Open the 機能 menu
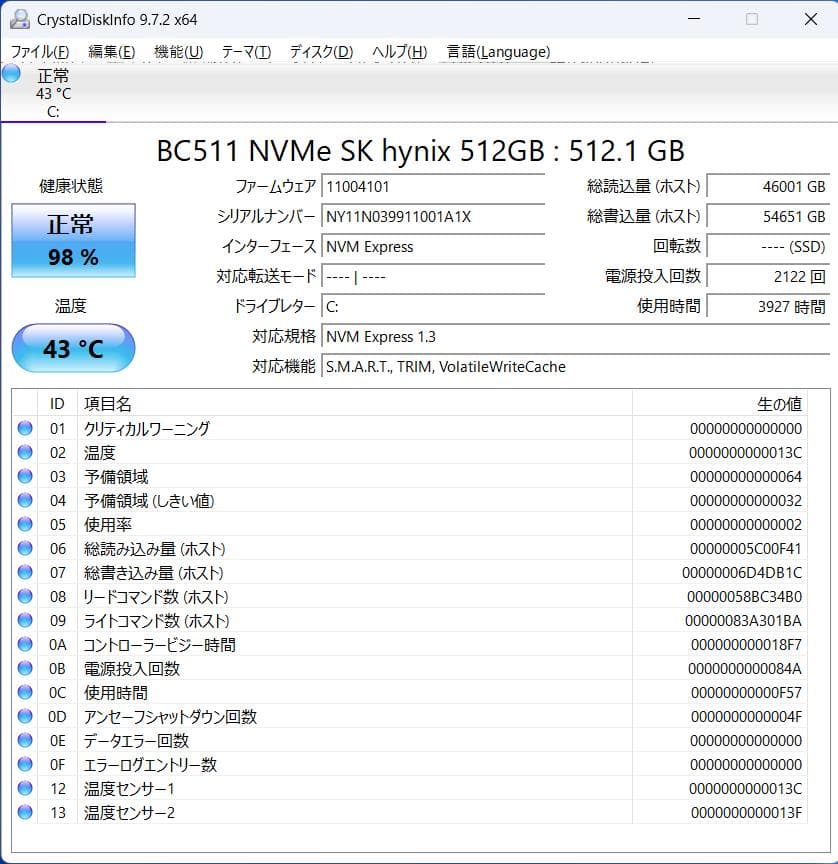Viewport: 838px width, 864px height. 178,51
